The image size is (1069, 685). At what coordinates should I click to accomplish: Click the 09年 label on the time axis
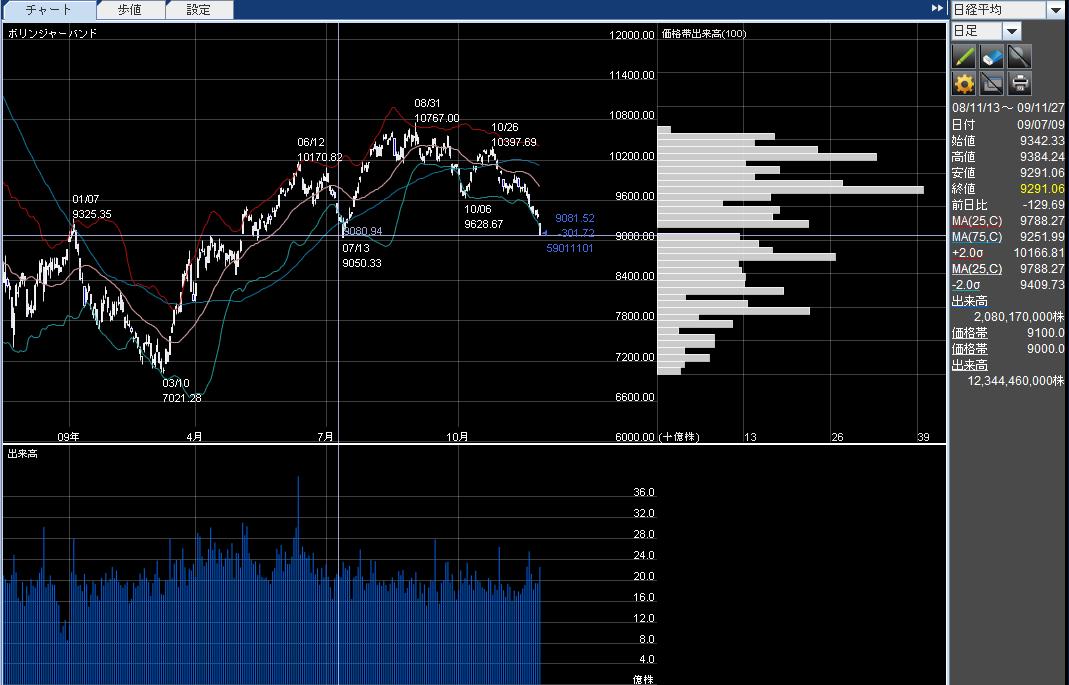[68, 436]
